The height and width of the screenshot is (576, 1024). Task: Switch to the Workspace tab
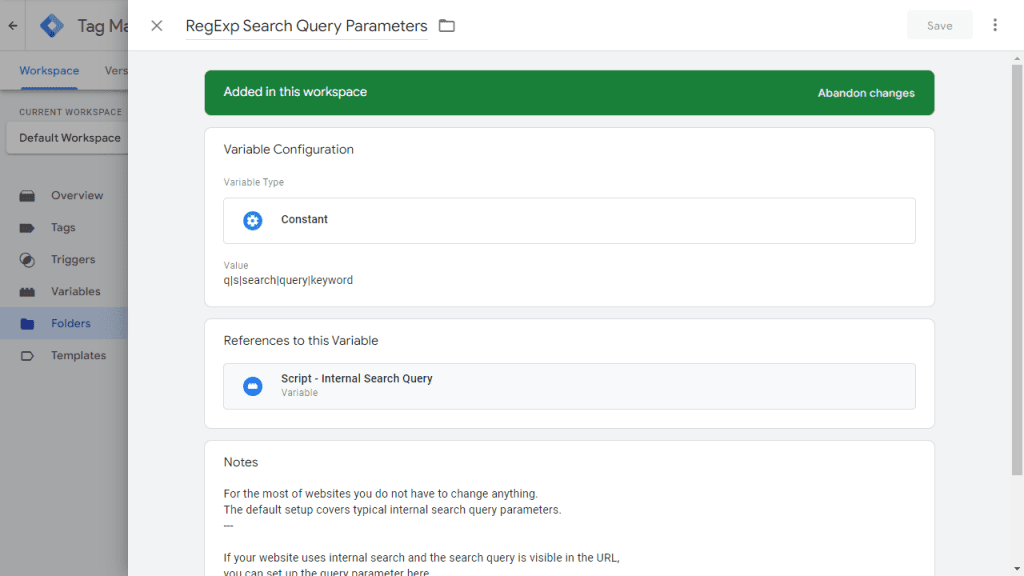coord(49,71)
